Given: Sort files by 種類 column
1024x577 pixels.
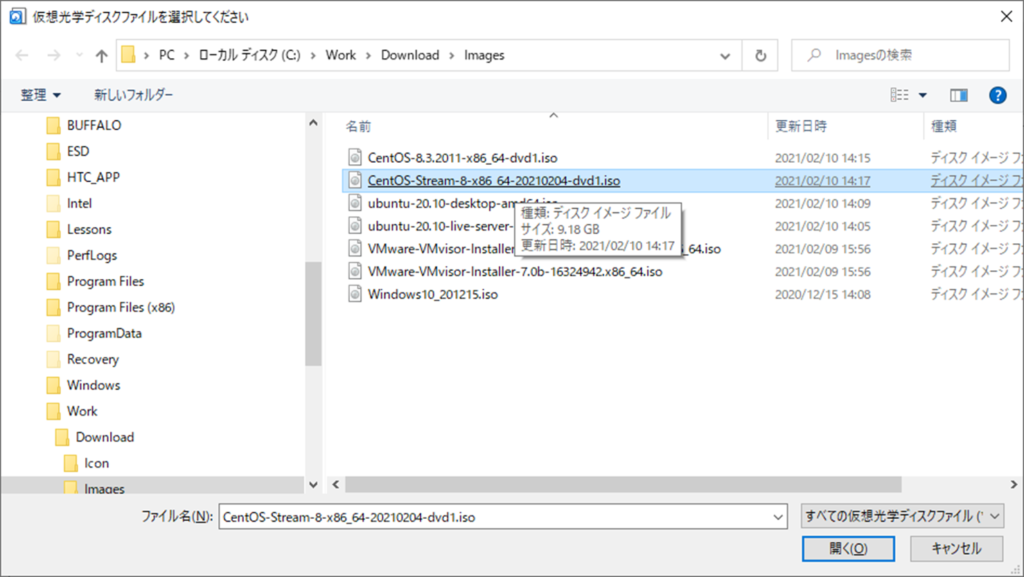Looking at the screenshot, I should click(x=944, y=127).
